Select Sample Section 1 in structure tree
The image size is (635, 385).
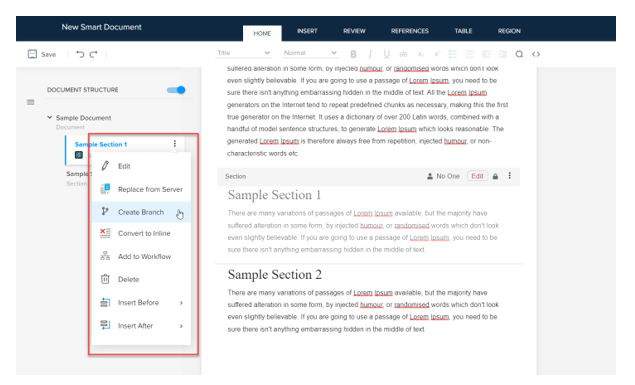click(x=101, y=144)
